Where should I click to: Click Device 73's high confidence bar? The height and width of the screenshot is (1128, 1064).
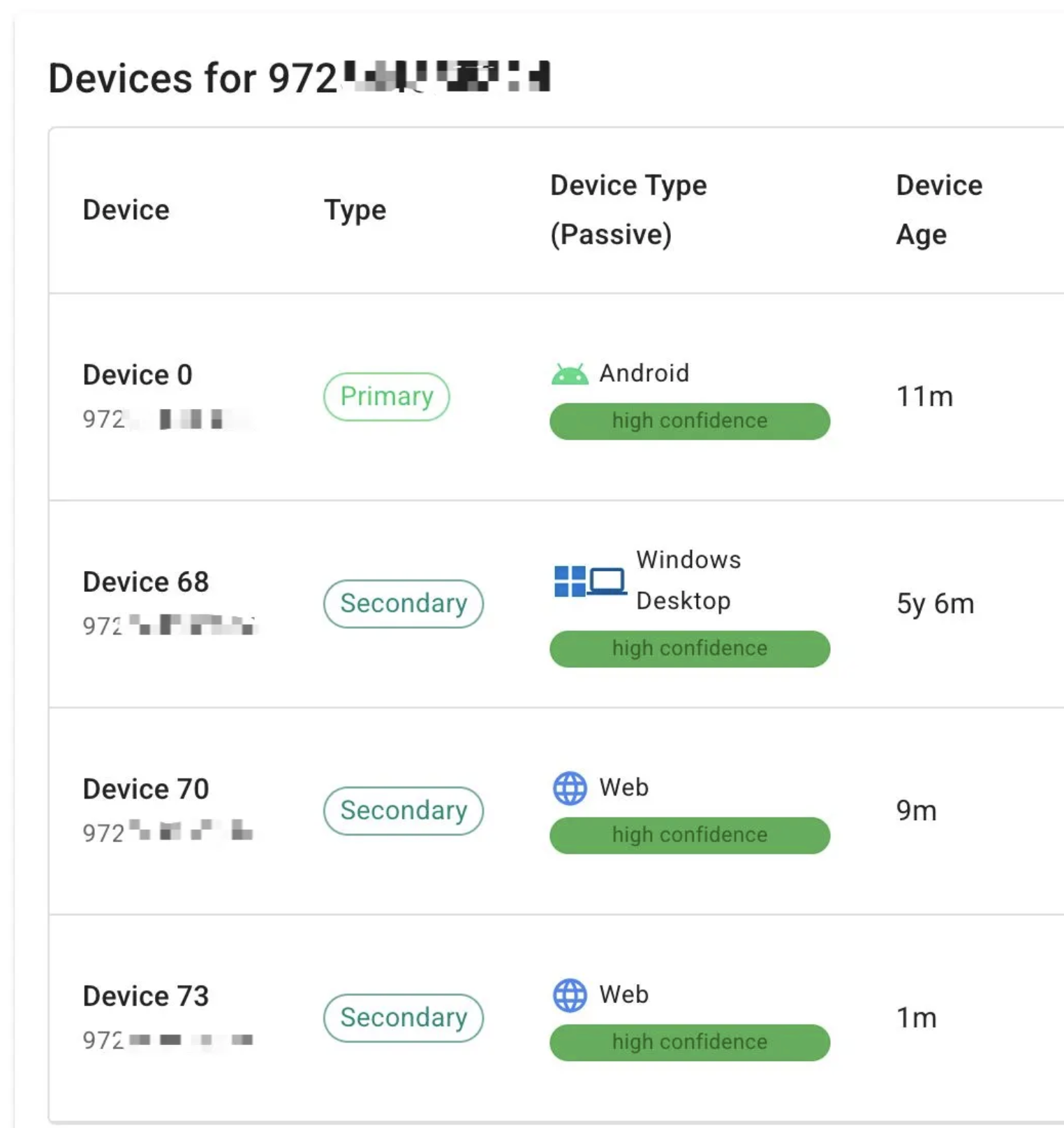coord(689,1042)
